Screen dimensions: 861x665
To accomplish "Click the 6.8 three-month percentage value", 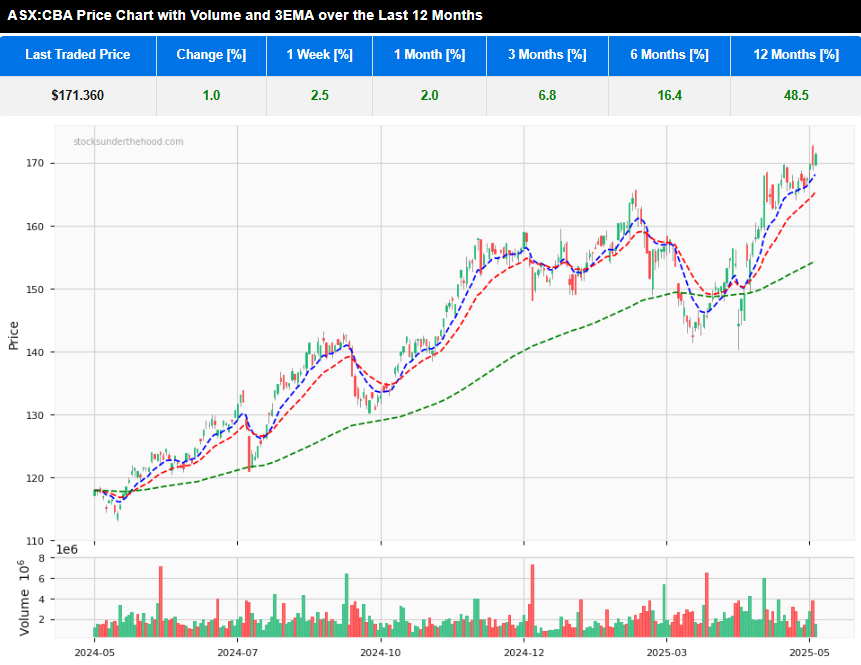I will coord(547,96).
